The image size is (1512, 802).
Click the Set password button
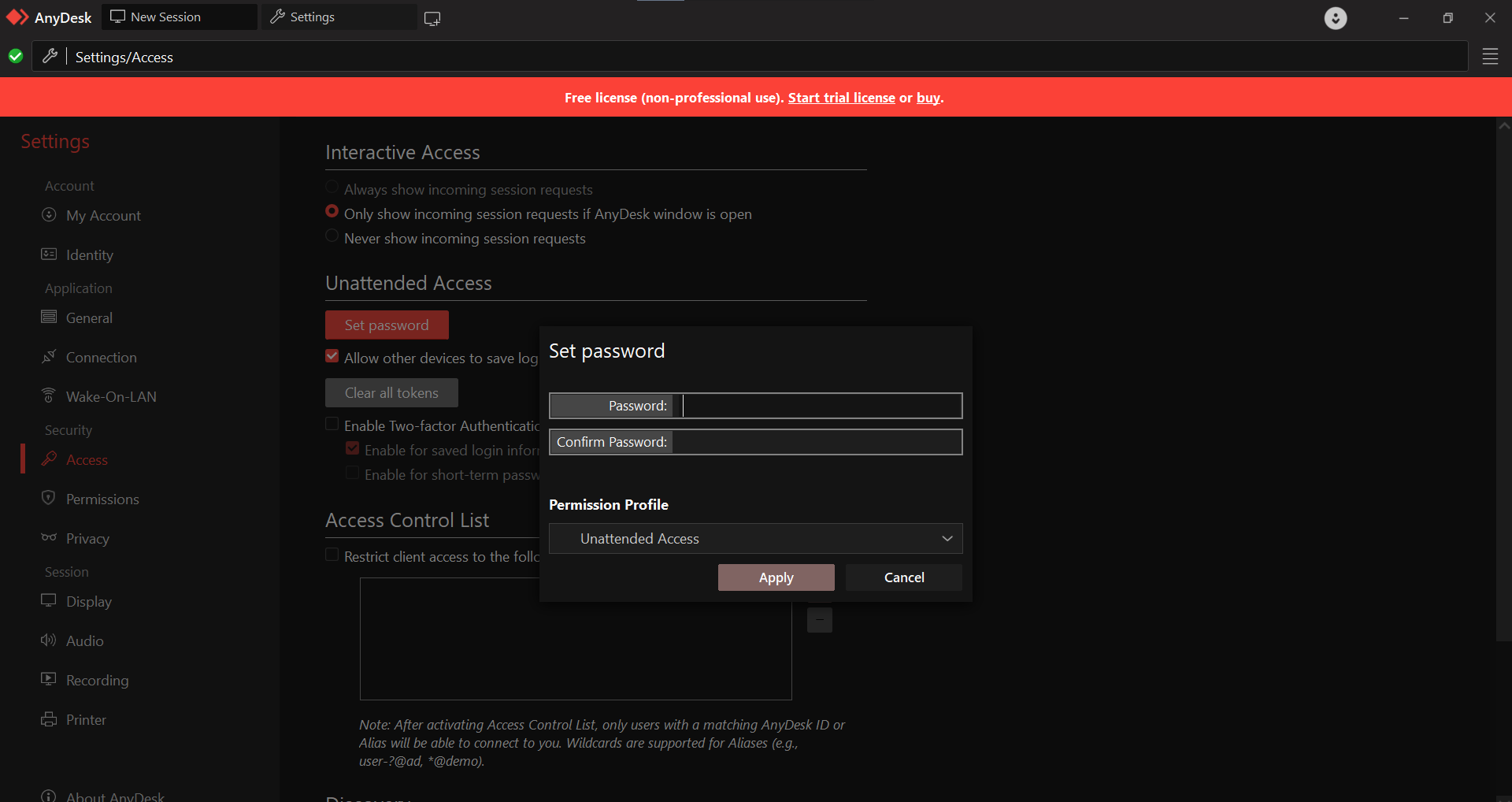[x=387, y=325]
